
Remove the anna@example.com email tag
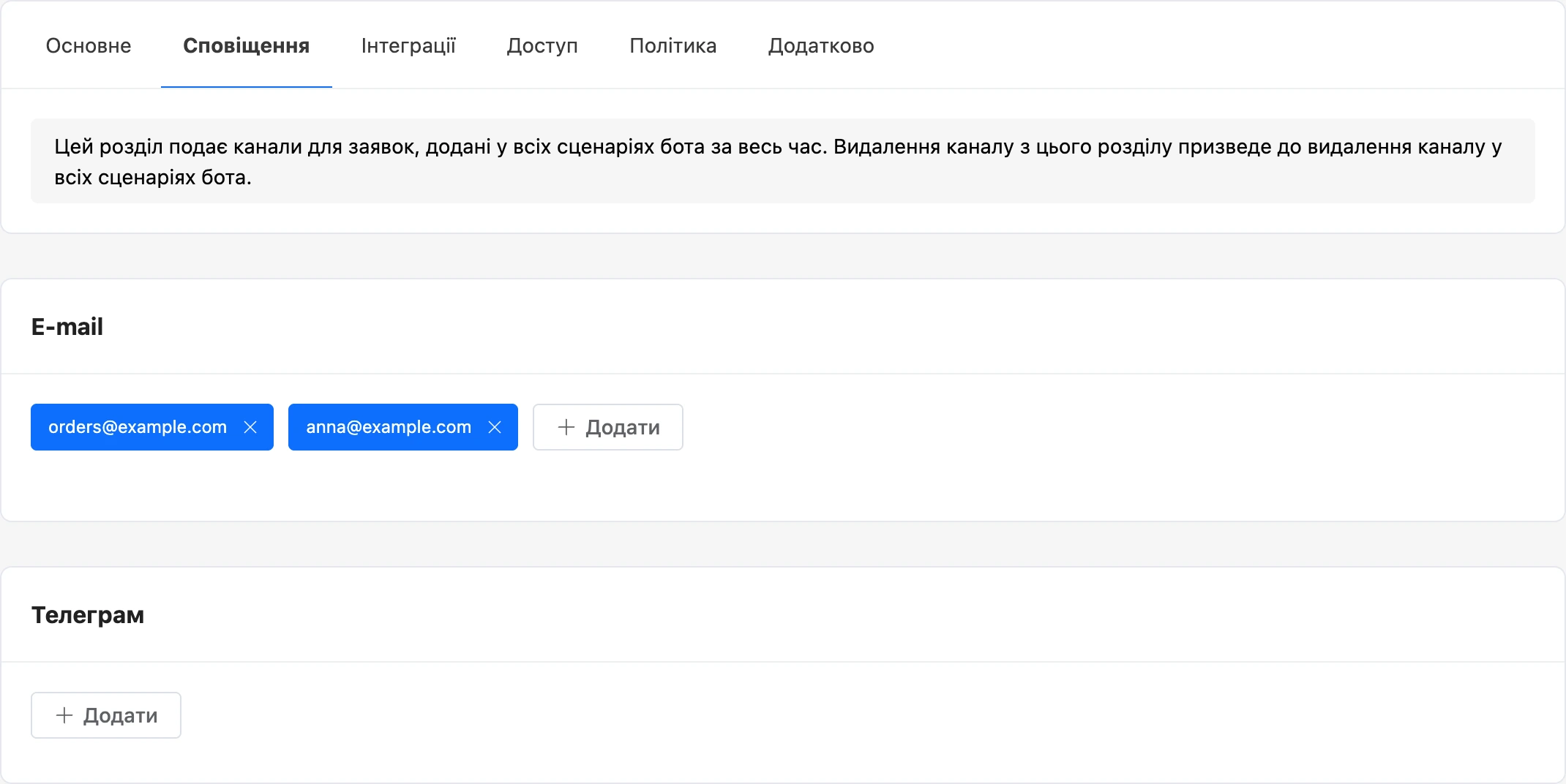tap(495, 427)
